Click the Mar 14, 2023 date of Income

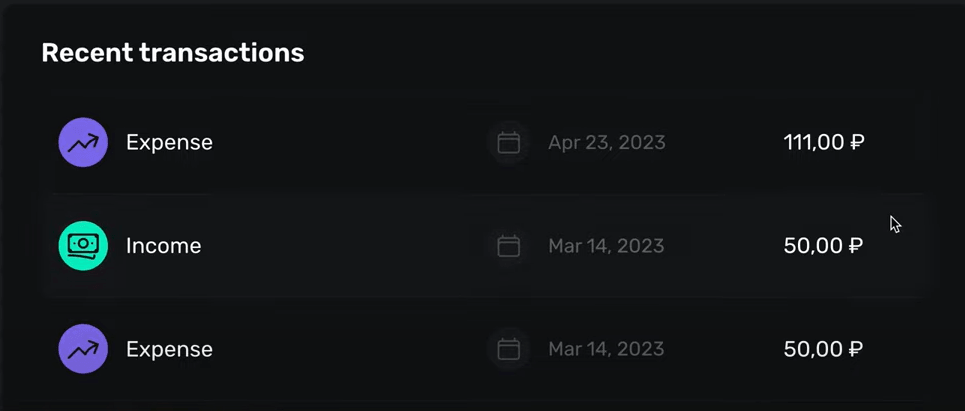pyautogui.click(x=606, y=246)
